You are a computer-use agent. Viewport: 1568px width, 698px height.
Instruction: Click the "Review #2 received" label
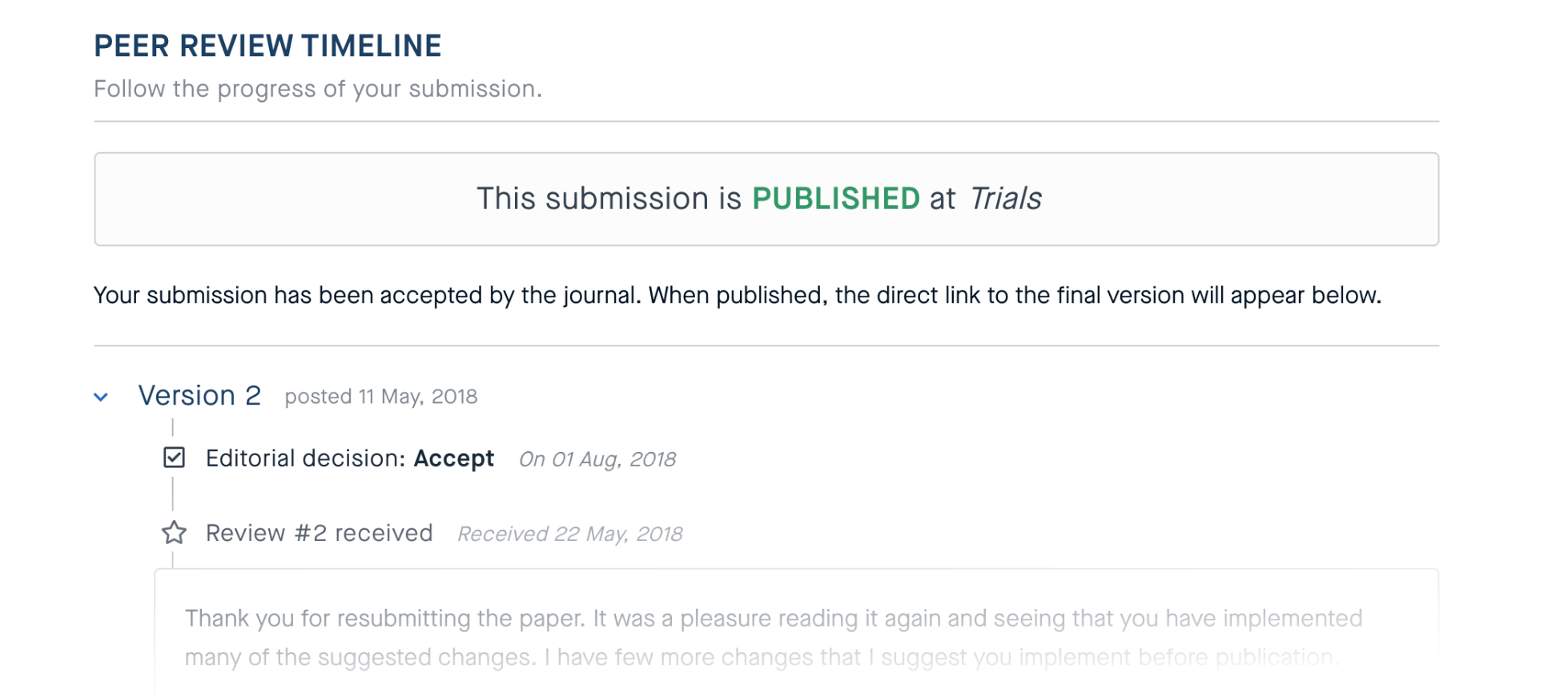(319, 533)
